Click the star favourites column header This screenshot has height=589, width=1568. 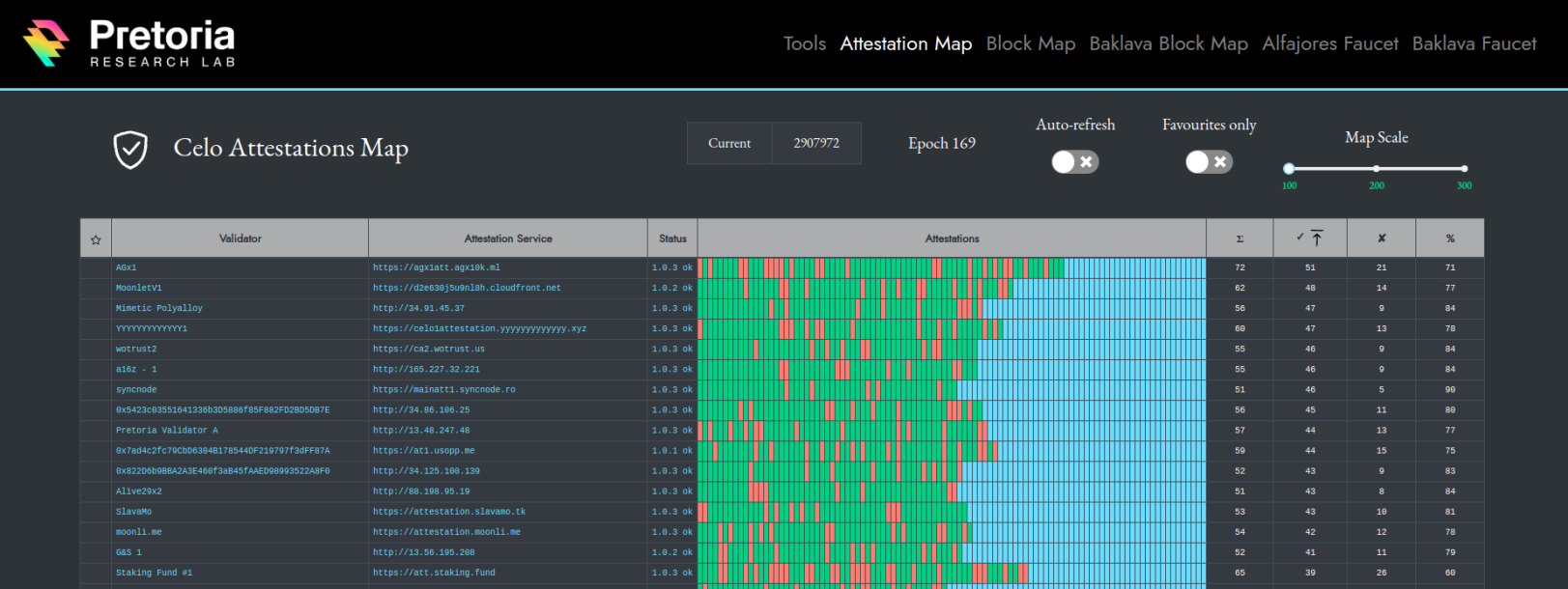tap(96, 239)
